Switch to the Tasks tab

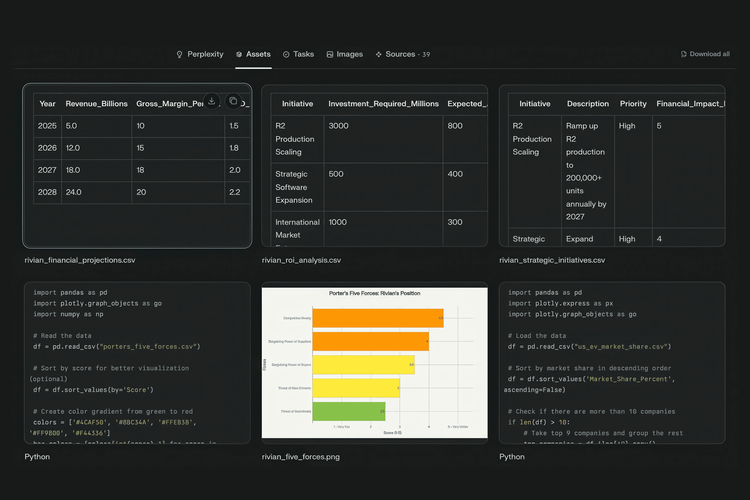click(x=298, y=54)
